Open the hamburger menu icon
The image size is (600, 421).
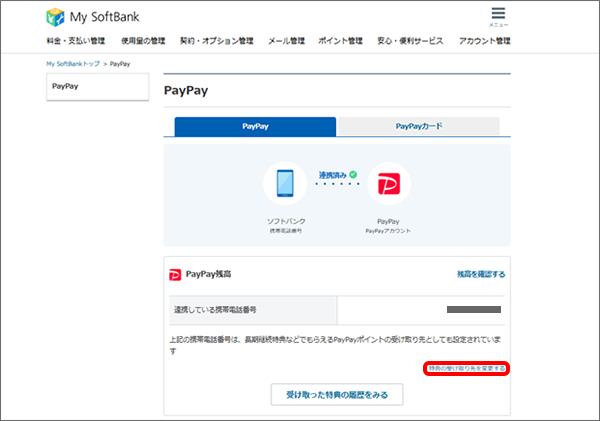498,13
